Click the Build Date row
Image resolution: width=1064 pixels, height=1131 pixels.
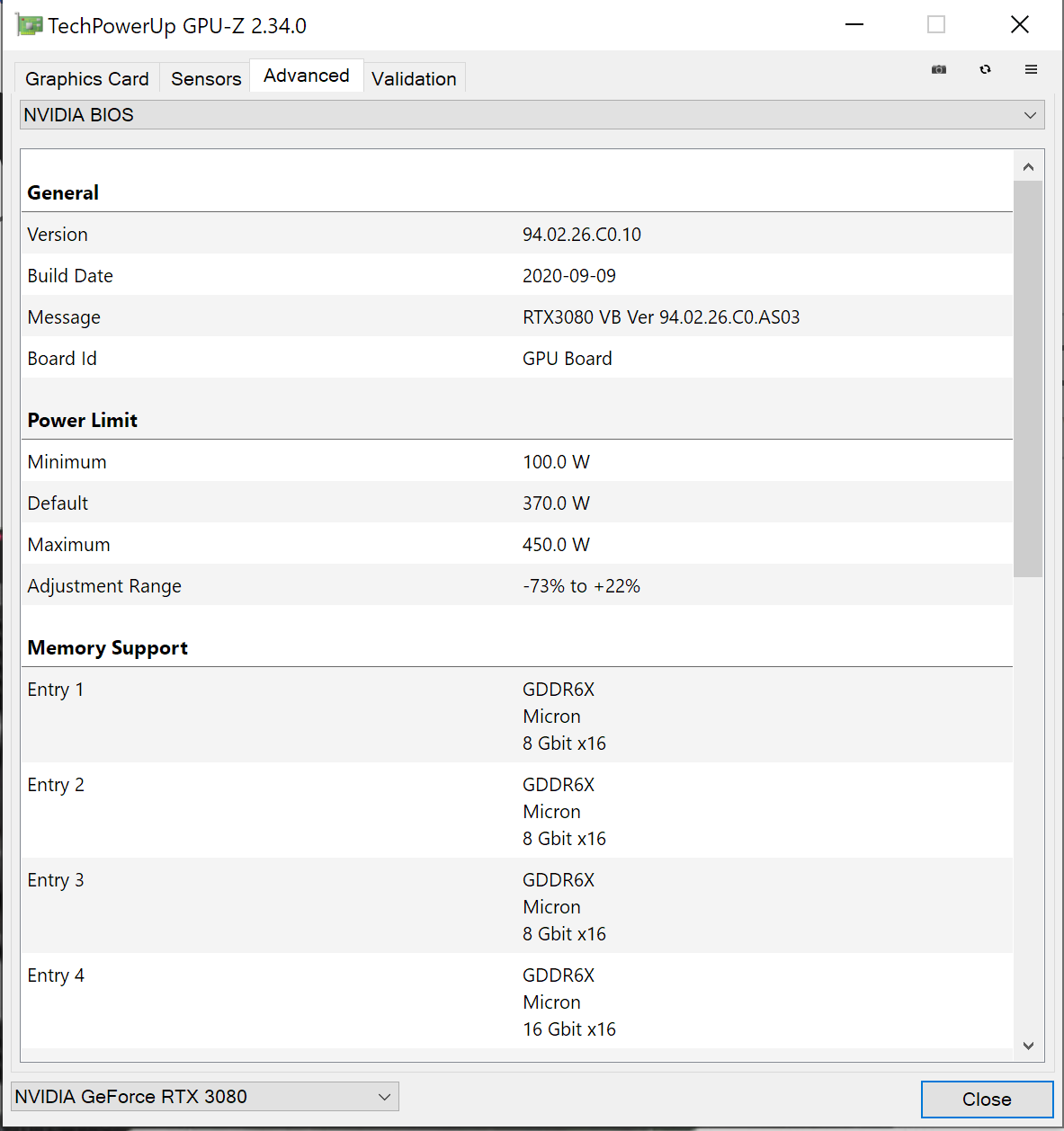517,276
